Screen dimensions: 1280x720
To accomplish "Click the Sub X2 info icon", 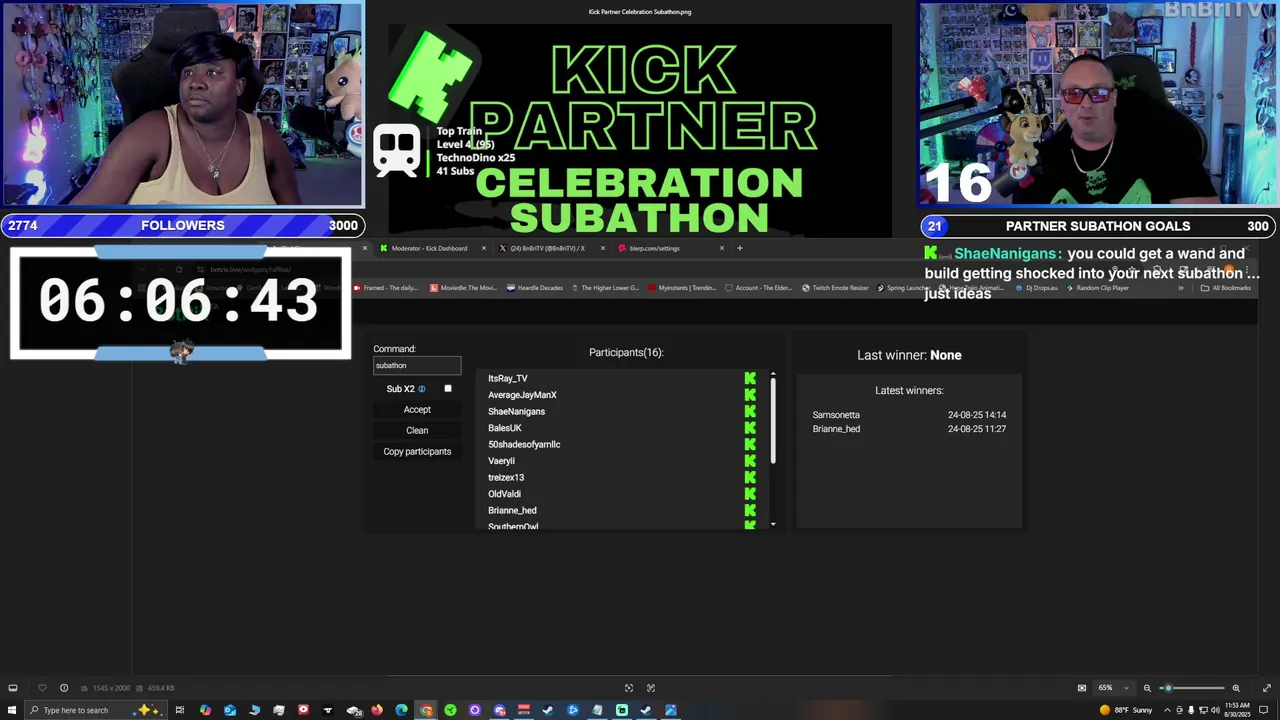I will pos(421,389).
